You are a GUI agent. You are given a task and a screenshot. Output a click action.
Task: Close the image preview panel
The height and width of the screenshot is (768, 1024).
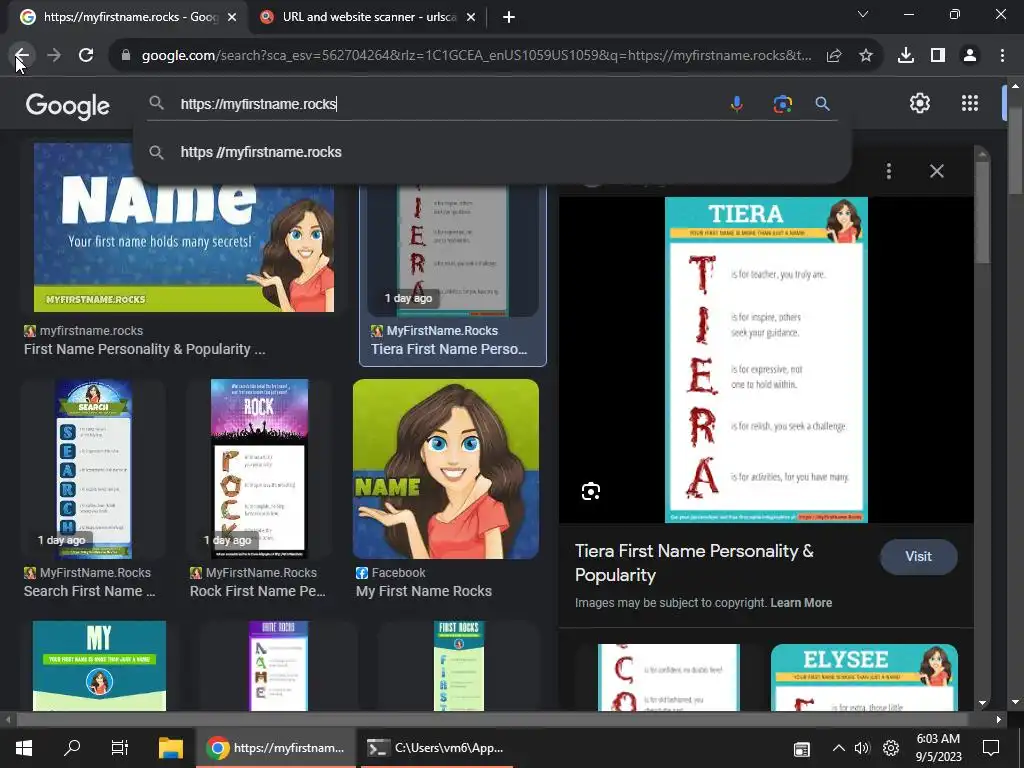[936, 171]
